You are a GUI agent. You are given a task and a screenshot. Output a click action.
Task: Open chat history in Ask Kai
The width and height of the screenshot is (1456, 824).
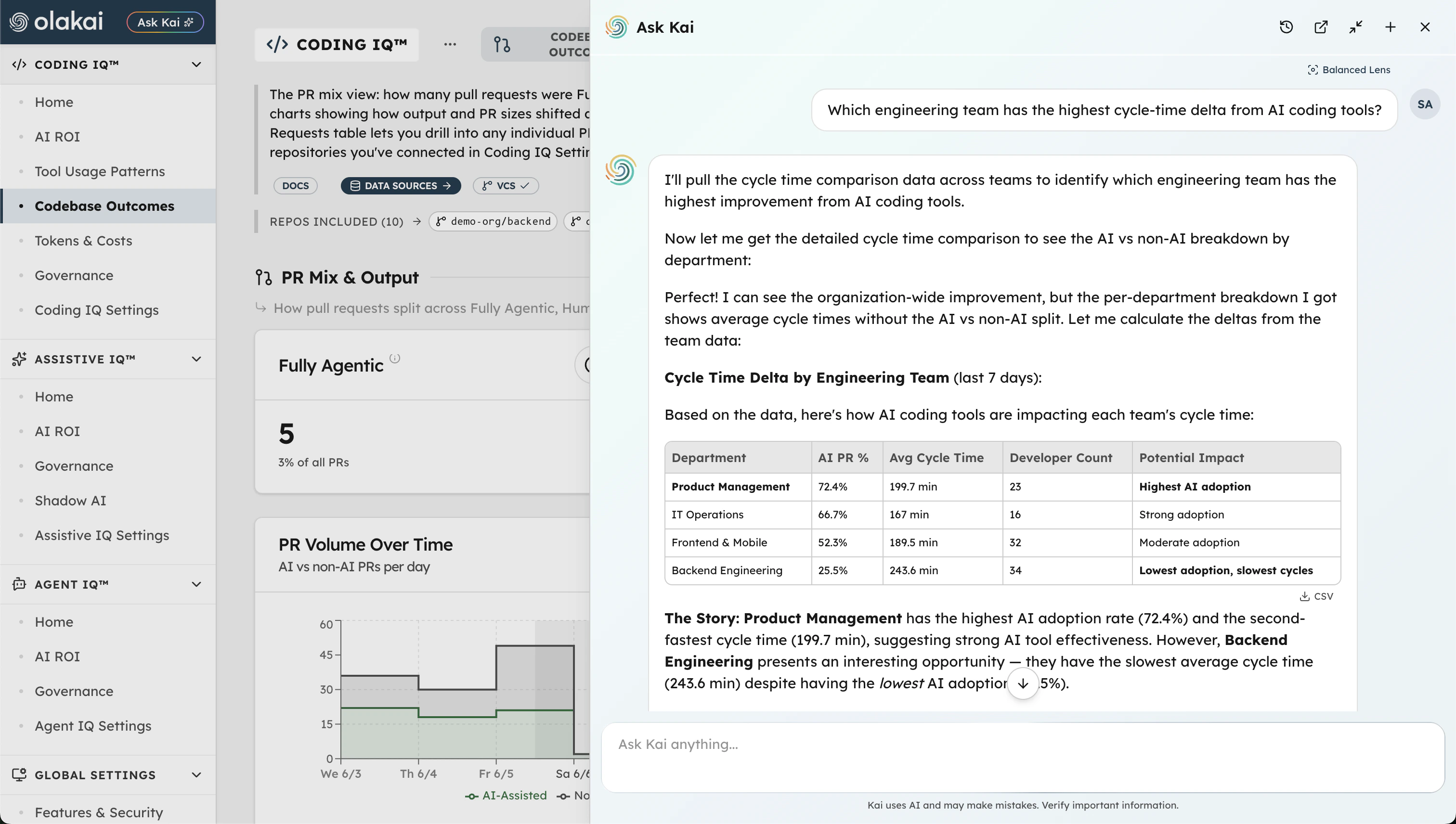pyautogui.click(x=1286, y=26)
